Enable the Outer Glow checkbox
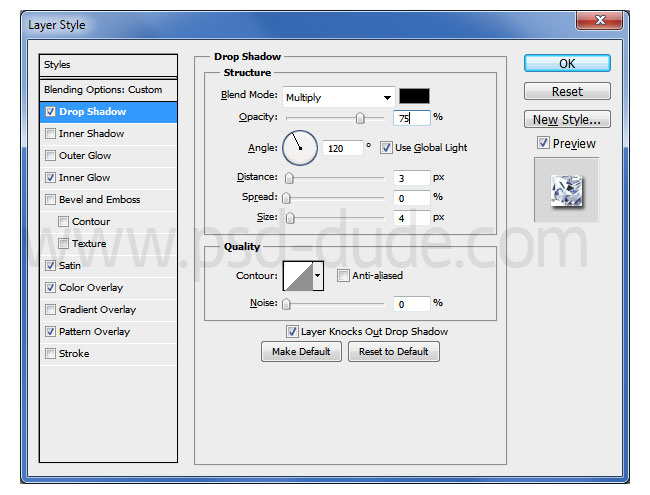 pyautogui.click(x=50, y=155)
